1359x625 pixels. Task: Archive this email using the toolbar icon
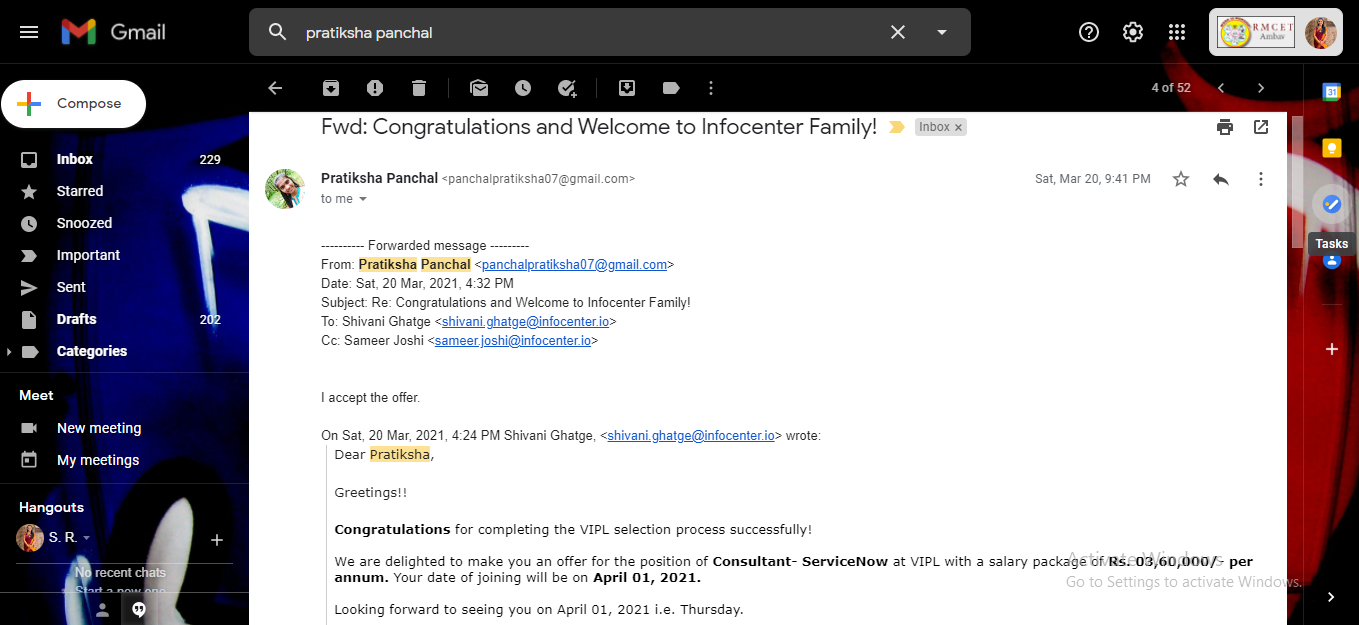[331, 88]
